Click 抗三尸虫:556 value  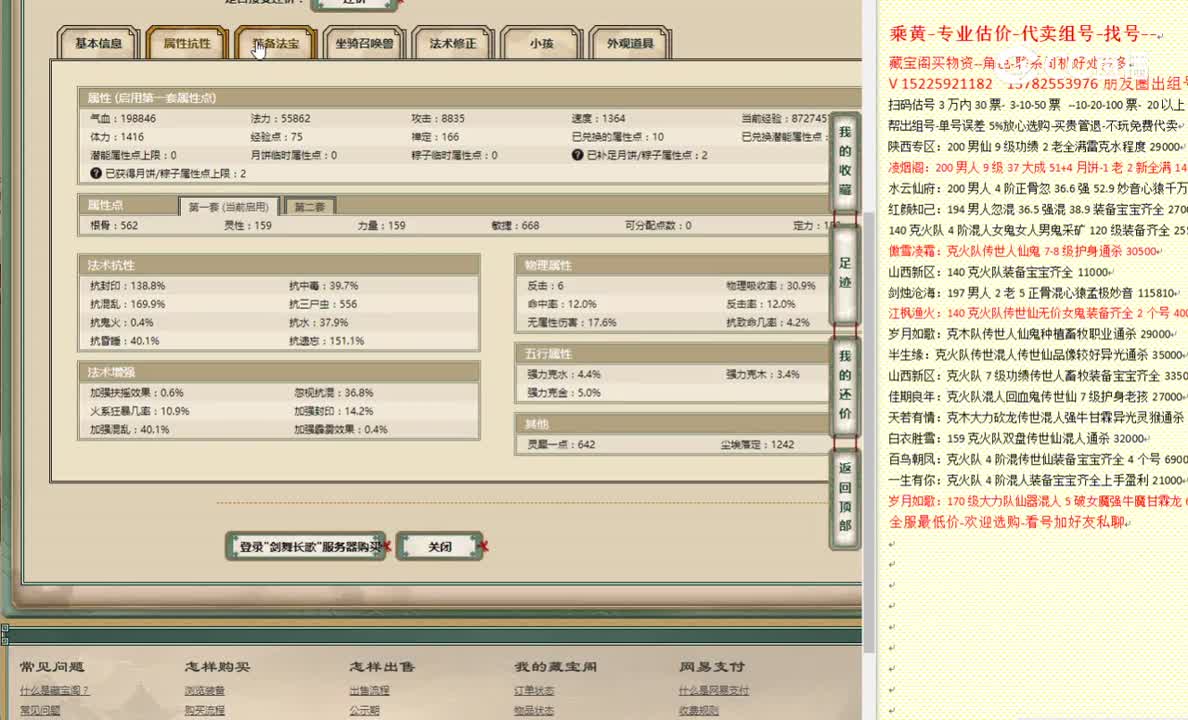pyautogui.click(x=323, y=304)
